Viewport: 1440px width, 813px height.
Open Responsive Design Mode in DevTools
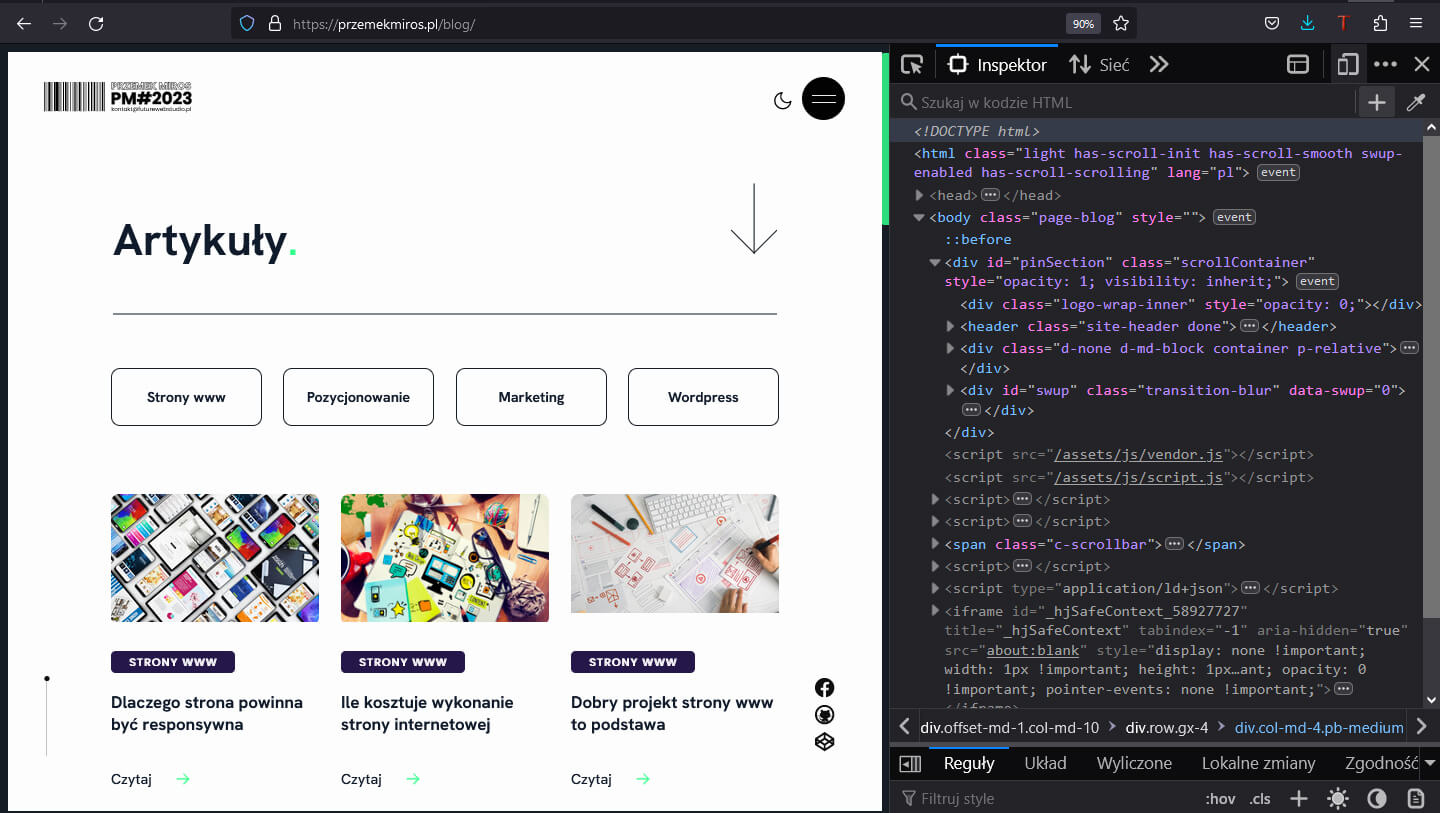tap(1347, 65)
